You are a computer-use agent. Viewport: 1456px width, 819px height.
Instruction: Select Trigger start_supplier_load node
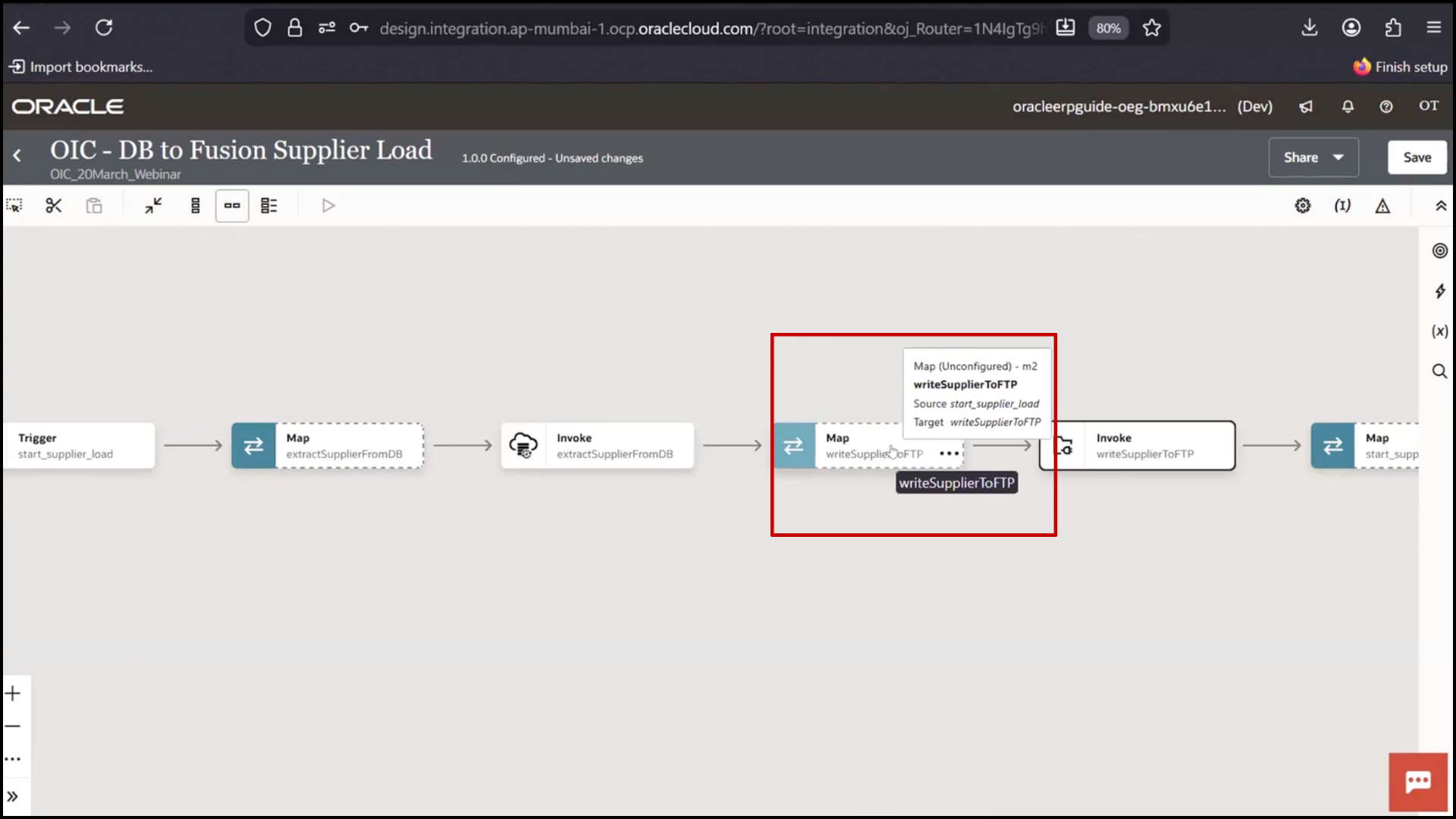tap(78, 446)
